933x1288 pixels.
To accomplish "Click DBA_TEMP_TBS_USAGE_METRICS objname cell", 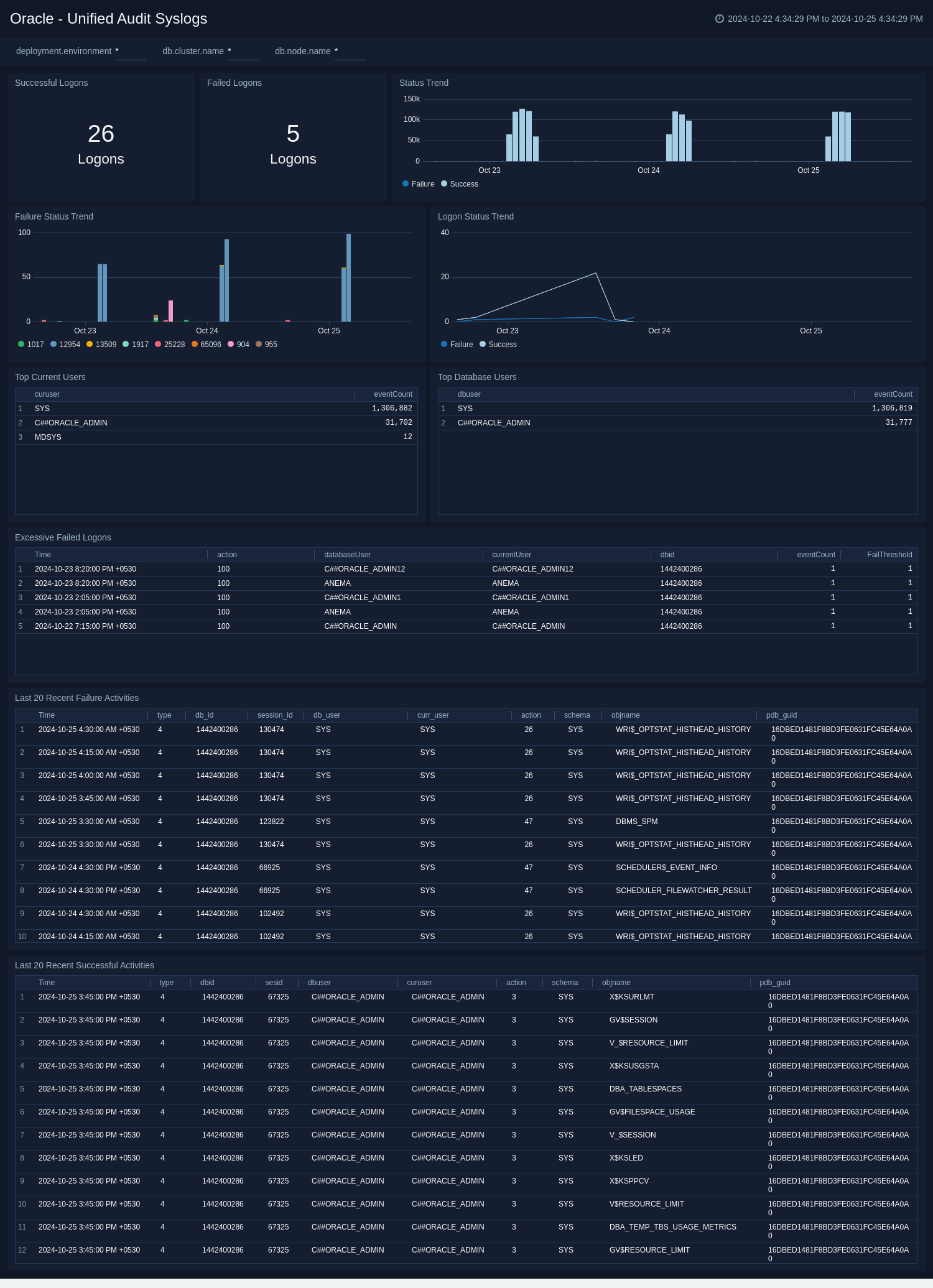I will (x=673, y=1227).
